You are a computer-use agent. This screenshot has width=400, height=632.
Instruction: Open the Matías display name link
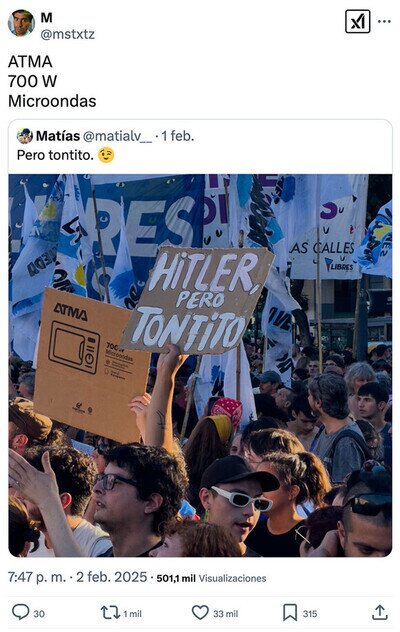pos(58,136)
